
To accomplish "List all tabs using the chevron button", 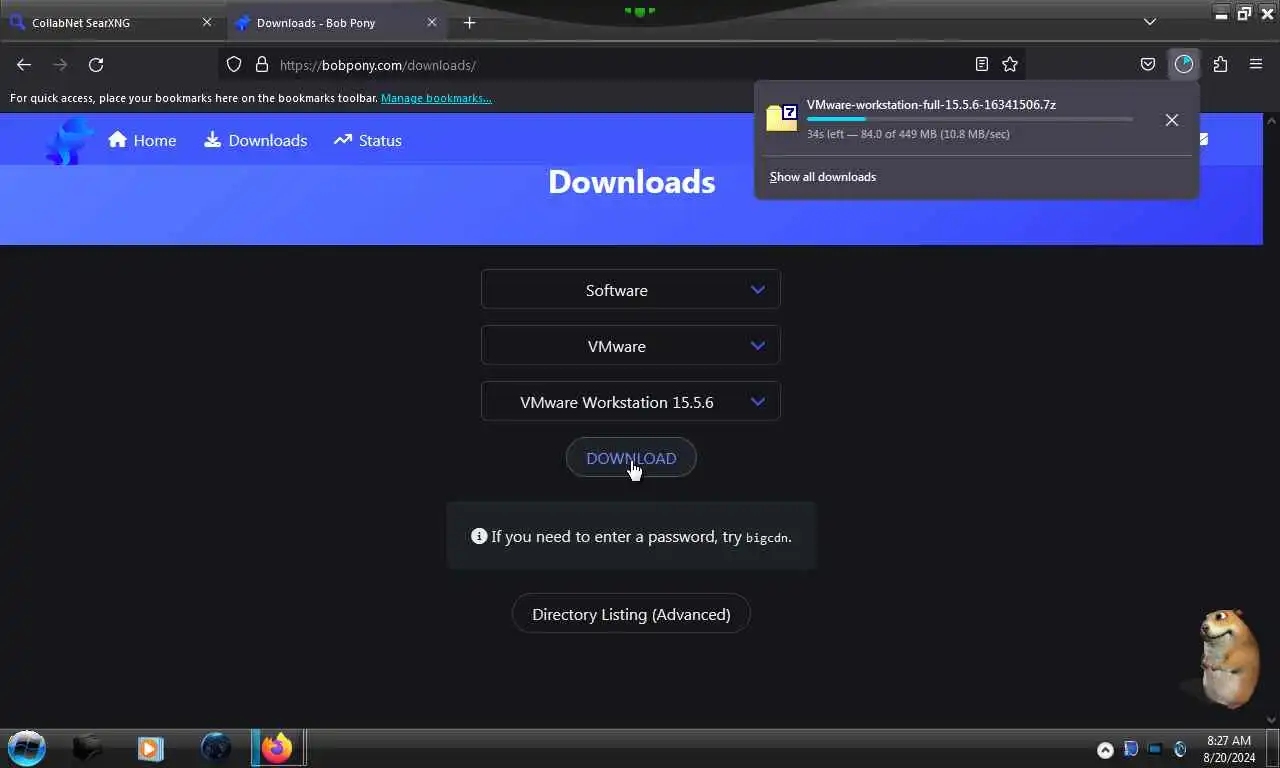I will (1150, 22).
